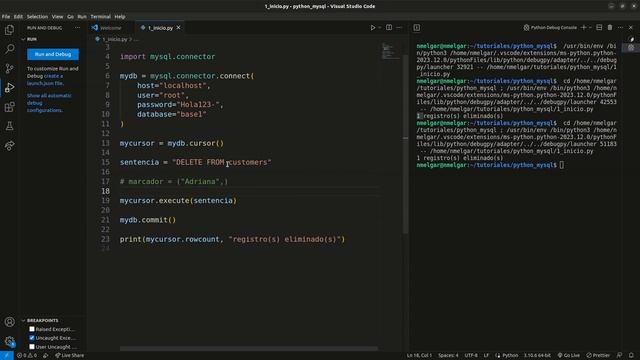The image size is (640, 360).
Task: Click the feedback icon in status bar
Action: click(x=620, y=356)
